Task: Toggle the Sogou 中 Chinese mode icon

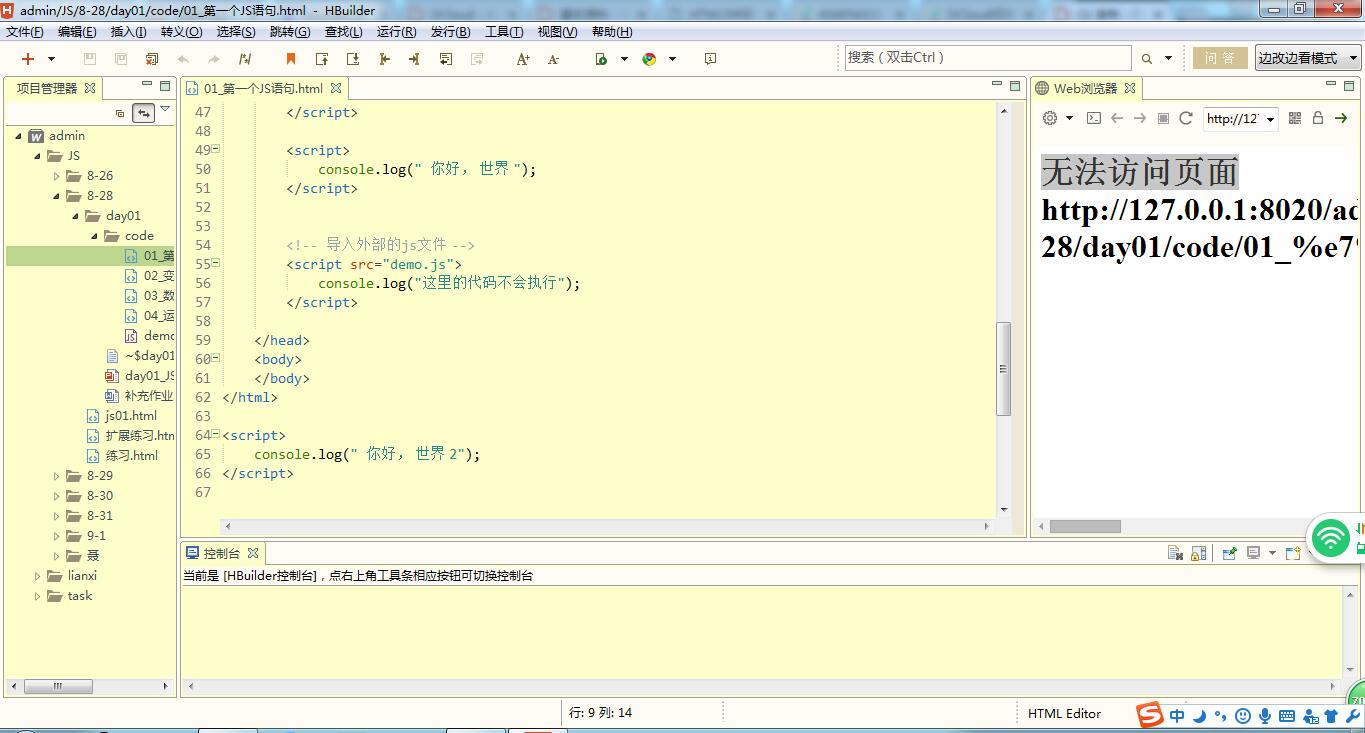Action: pyautogui.click(x=1177, y=716)
